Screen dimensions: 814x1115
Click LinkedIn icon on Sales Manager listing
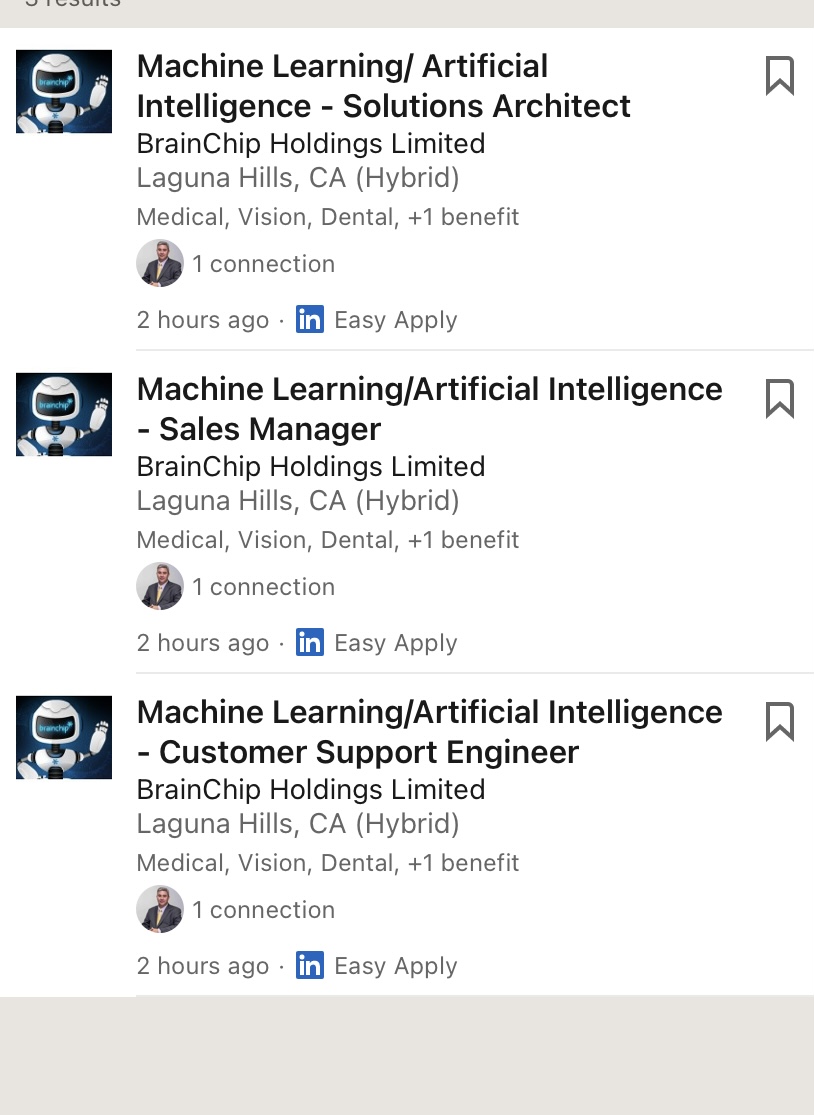[310, 643]
